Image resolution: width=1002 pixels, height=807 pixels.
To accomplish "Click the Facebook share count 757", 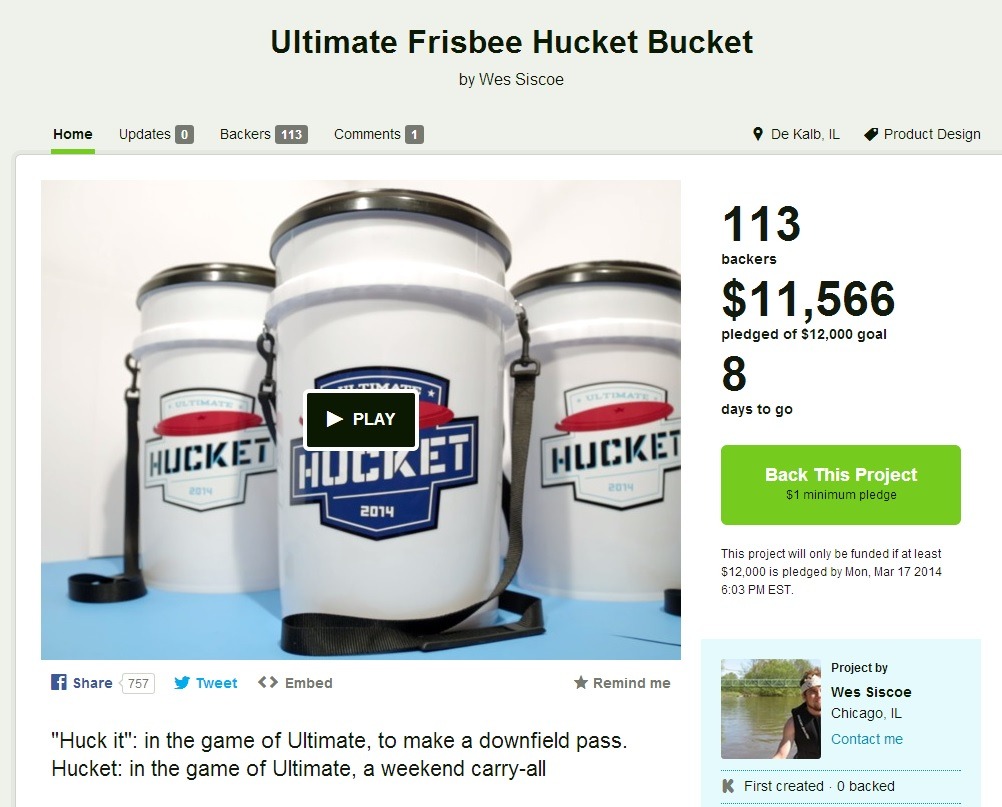I will (x=137, y=683).
